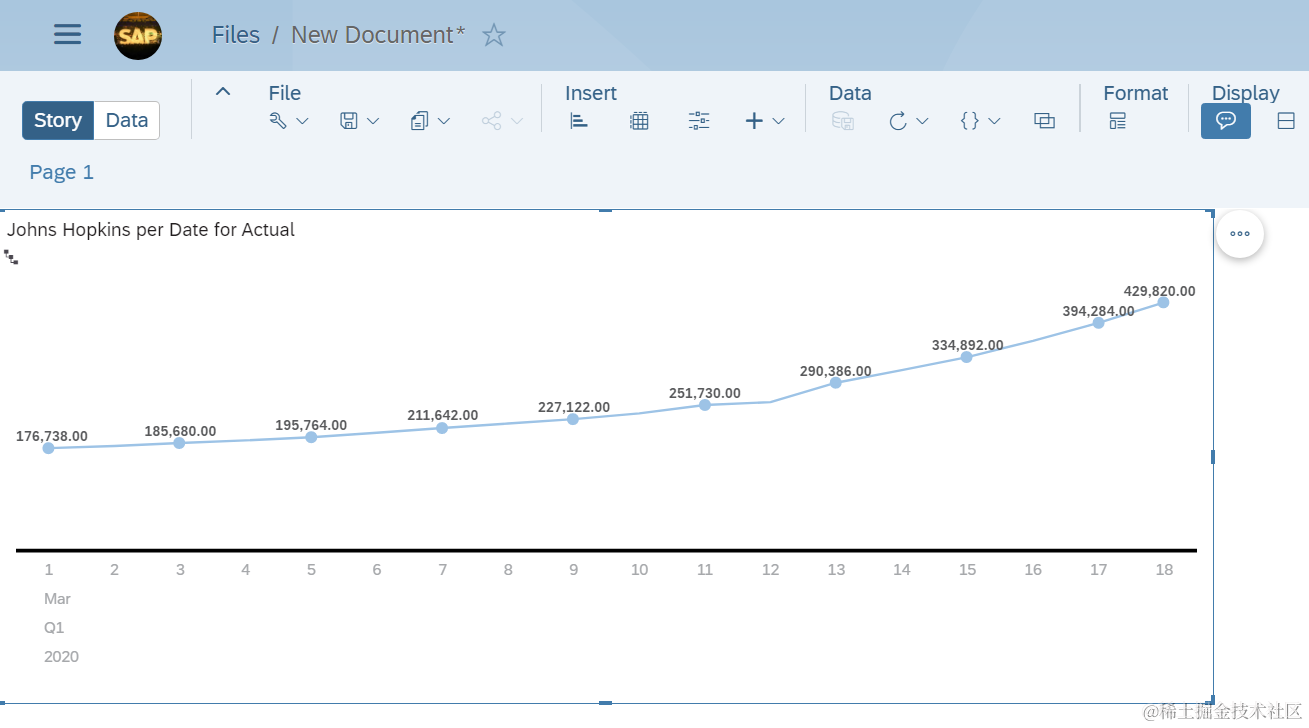The width and height of the screenshot is (1309, 728).
Task: Click the axis day label 10
Action: [x=639, y=570]
